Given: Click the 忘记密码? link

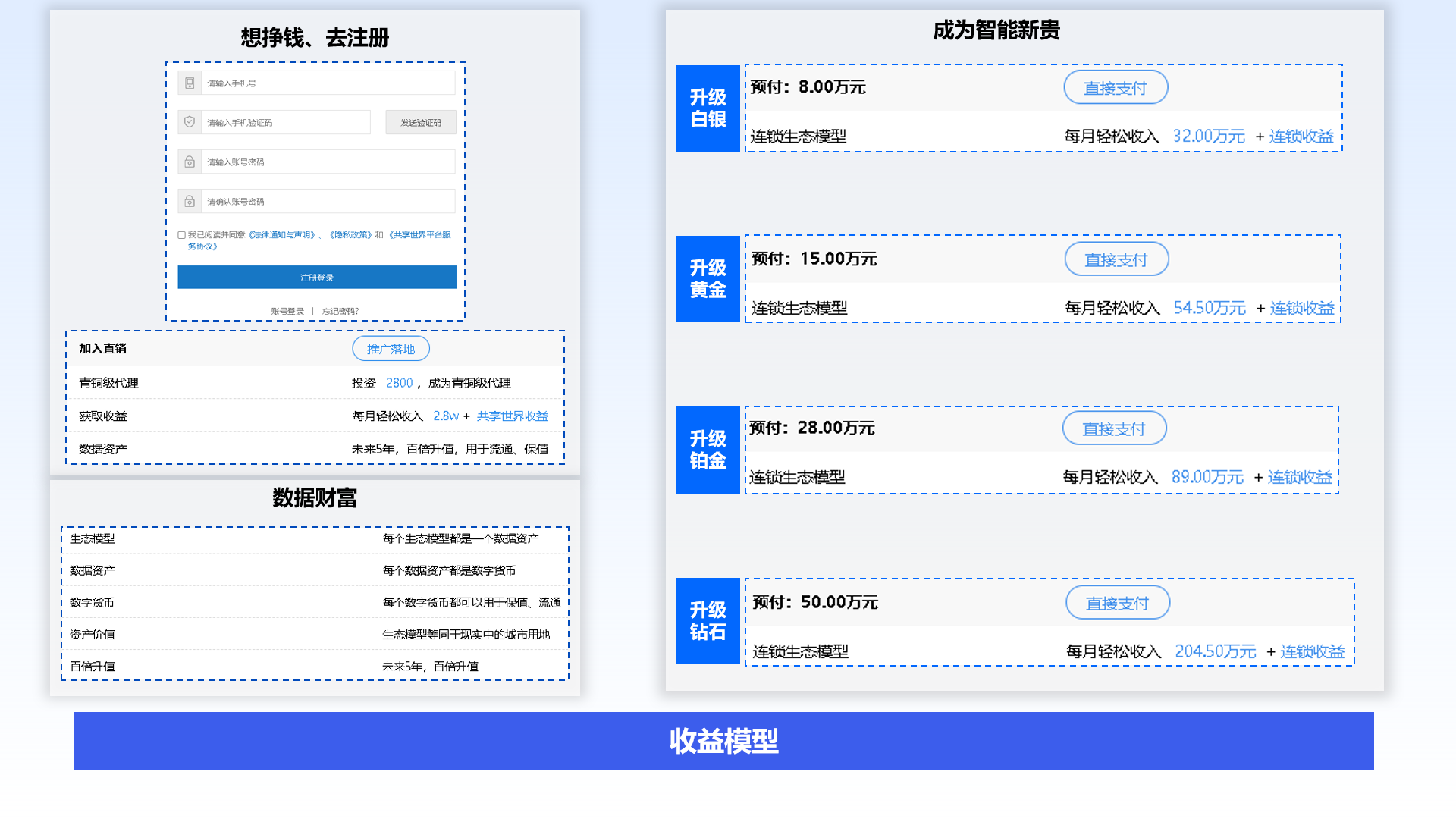Looking at the screenshot, I should point(340,312).
